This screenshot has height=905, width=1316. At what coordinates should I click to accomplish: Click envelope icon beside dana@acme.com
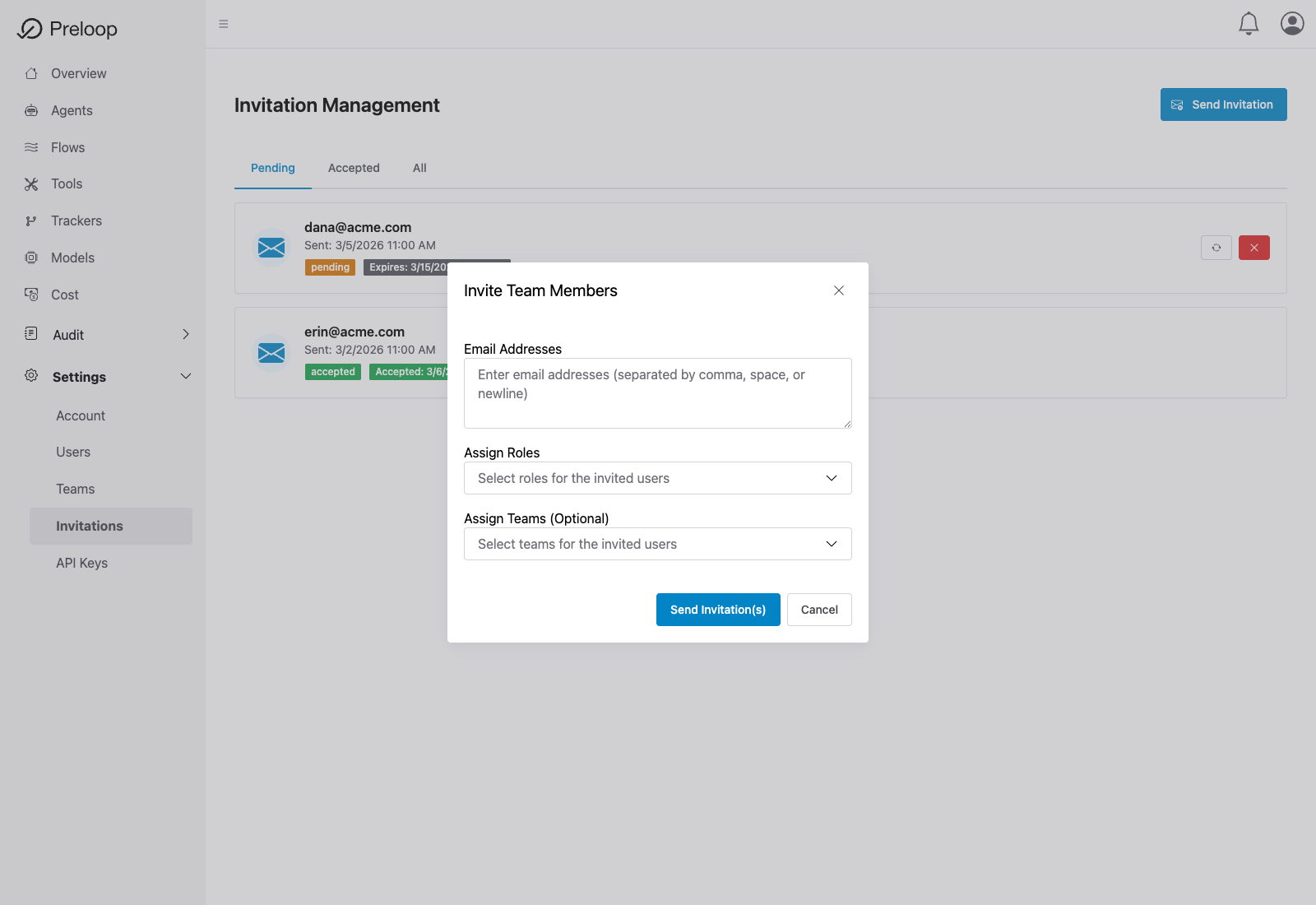point(271,248)
